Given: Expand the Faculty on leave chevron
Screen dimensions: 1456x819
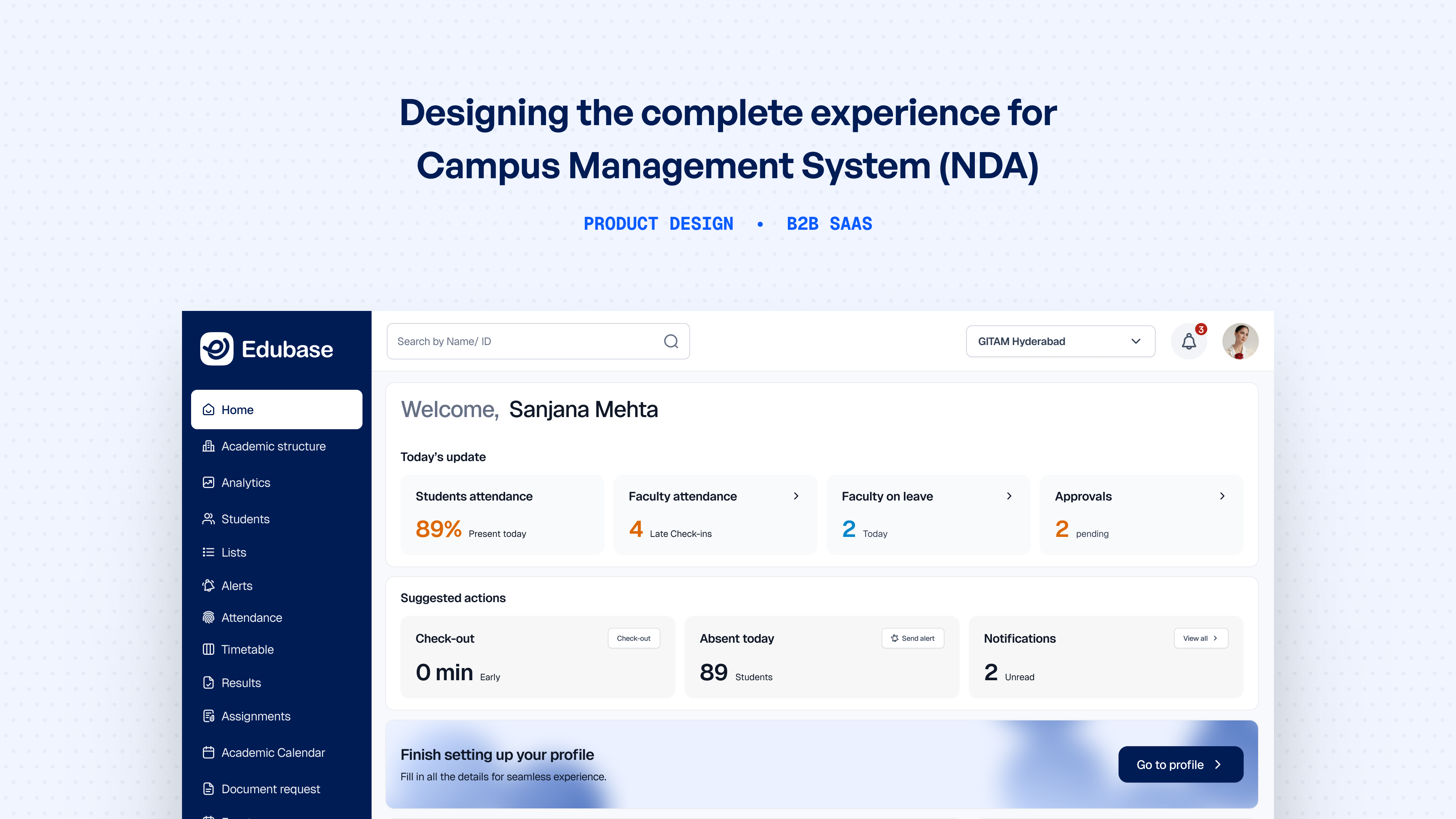Looking at the screenshot, I should click(x=1009, y=496).
